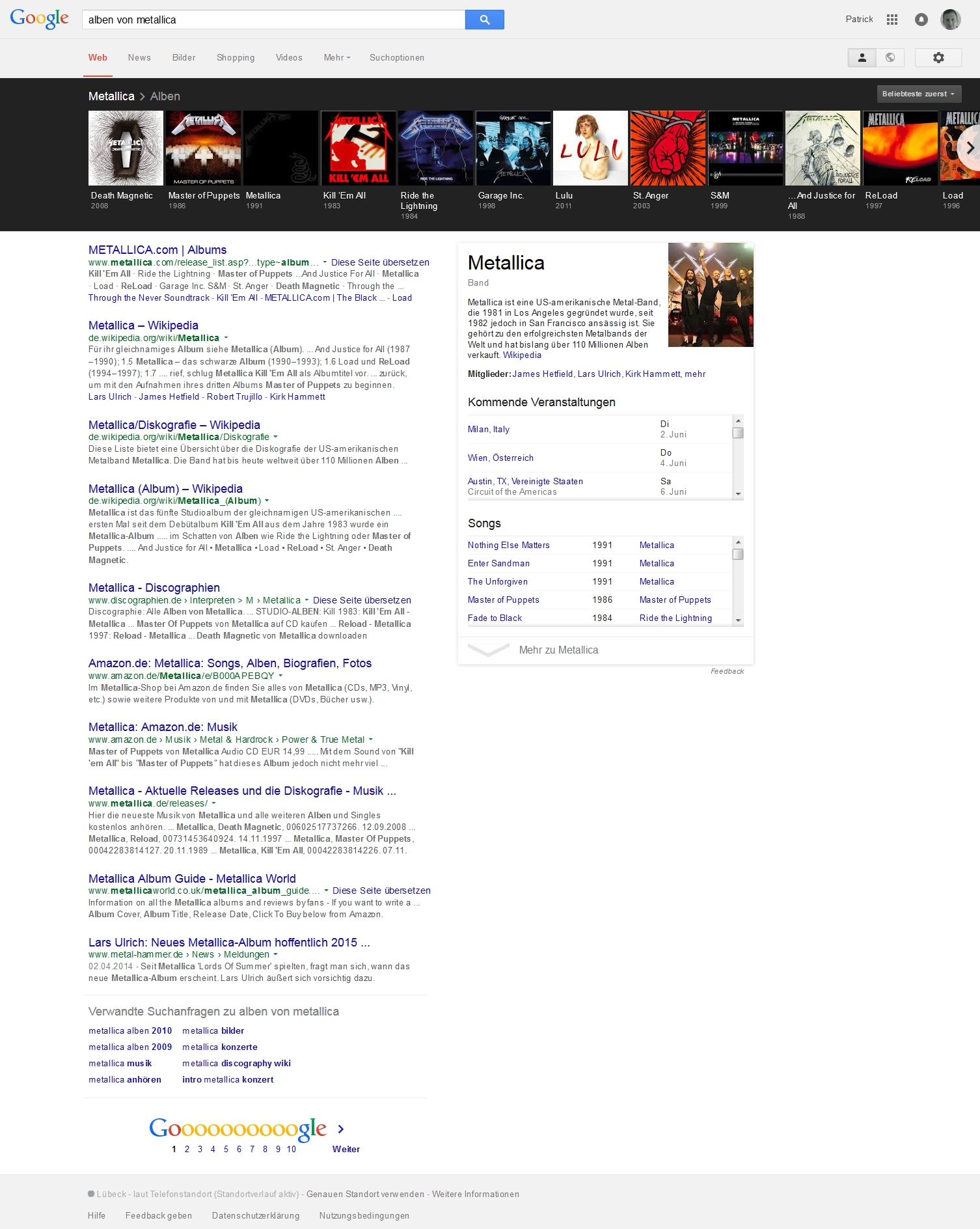Open S&M album cover

click(745, 148)
